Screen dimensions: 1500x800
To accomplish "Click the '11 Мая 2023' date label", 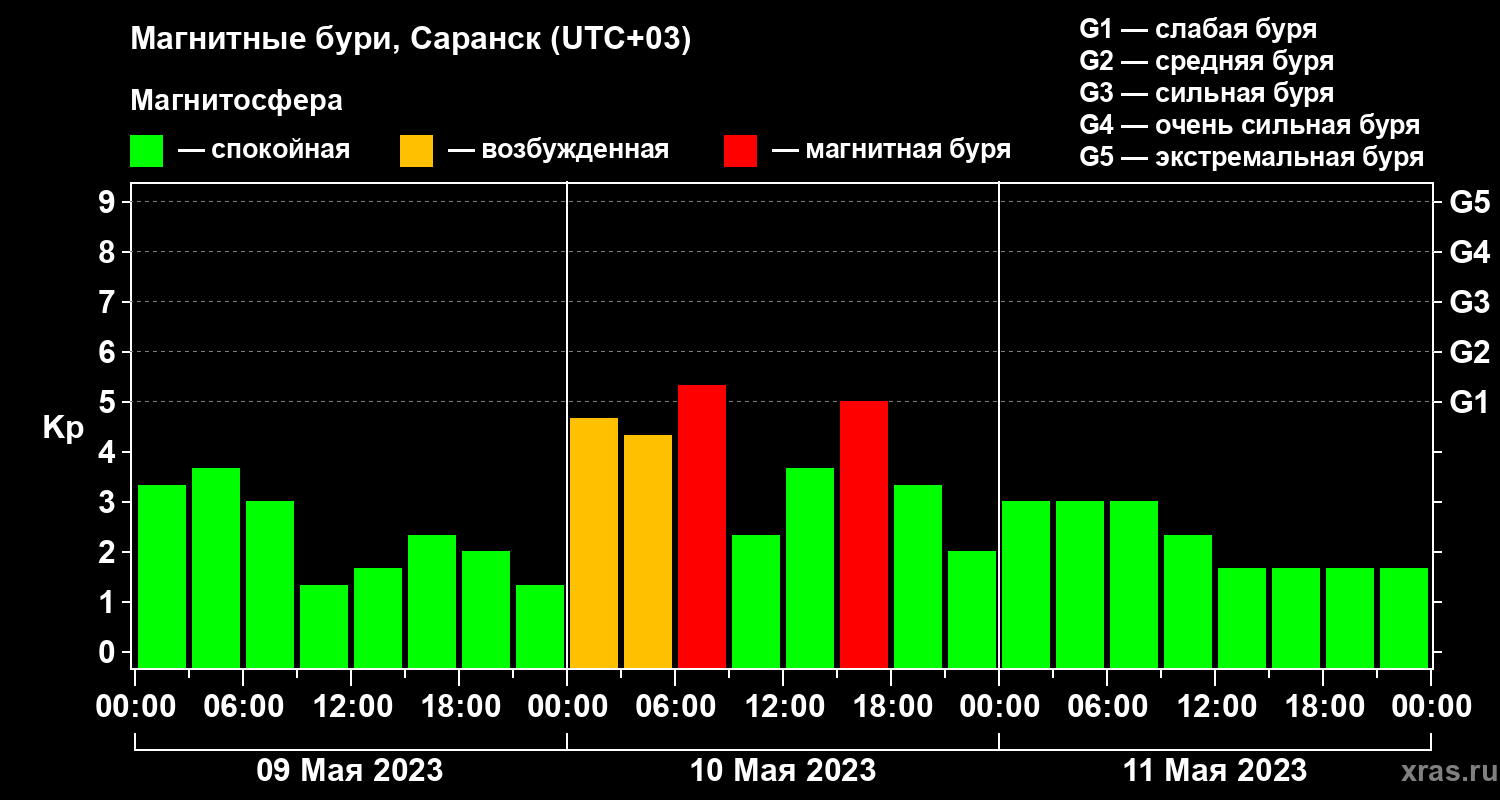I will click(x=1215, y=771).
